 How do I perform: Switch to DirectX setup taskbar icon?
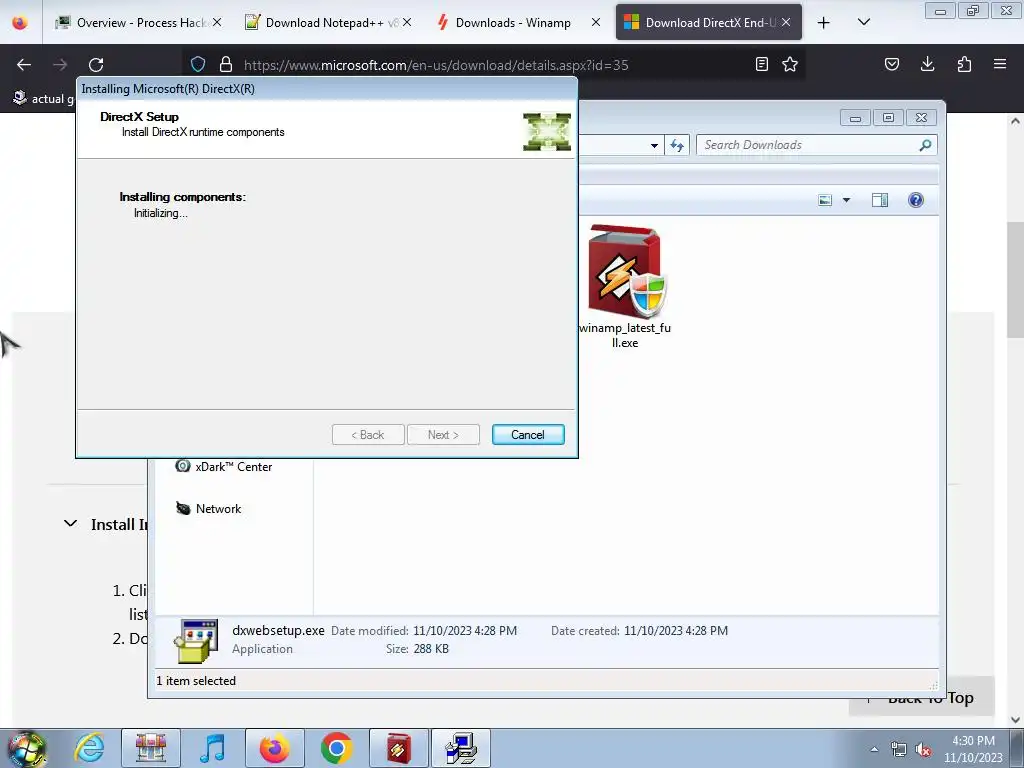pyautogui.click(x=460, y=748)
